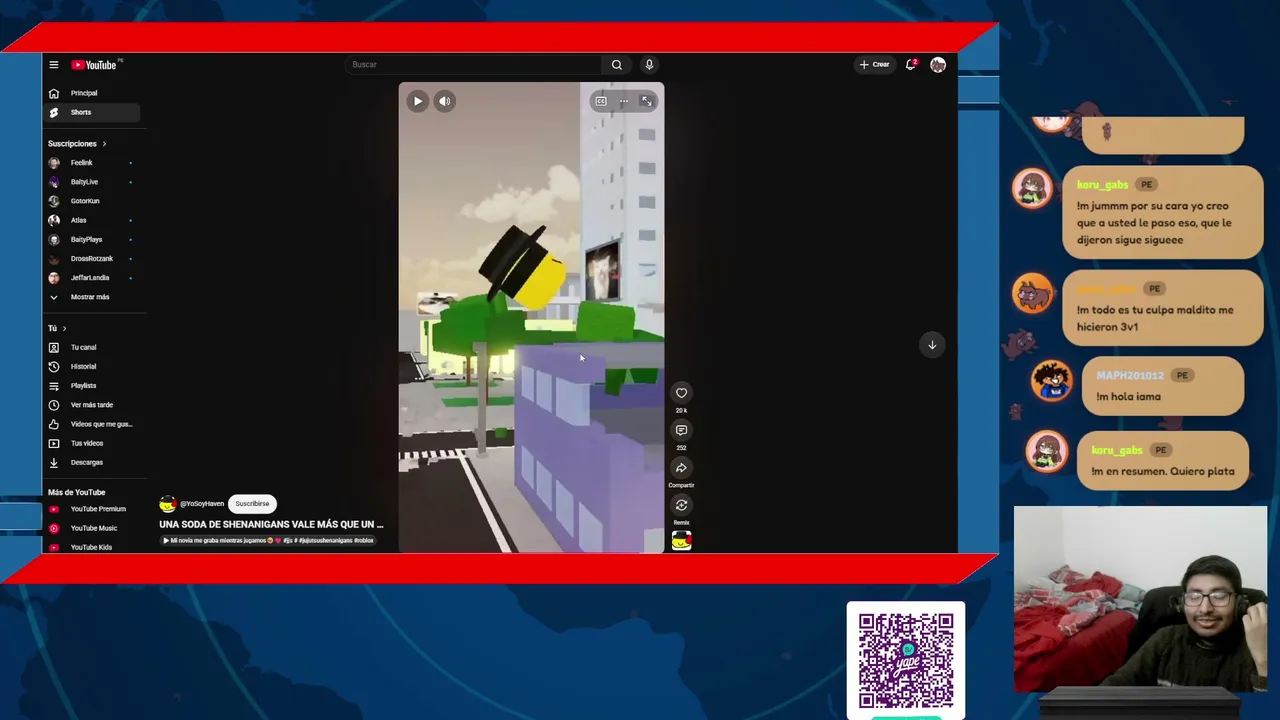The height and width of the screenshot is (720, 1280).
Task: Click the Crear button
Action: (x=875, y=65)
